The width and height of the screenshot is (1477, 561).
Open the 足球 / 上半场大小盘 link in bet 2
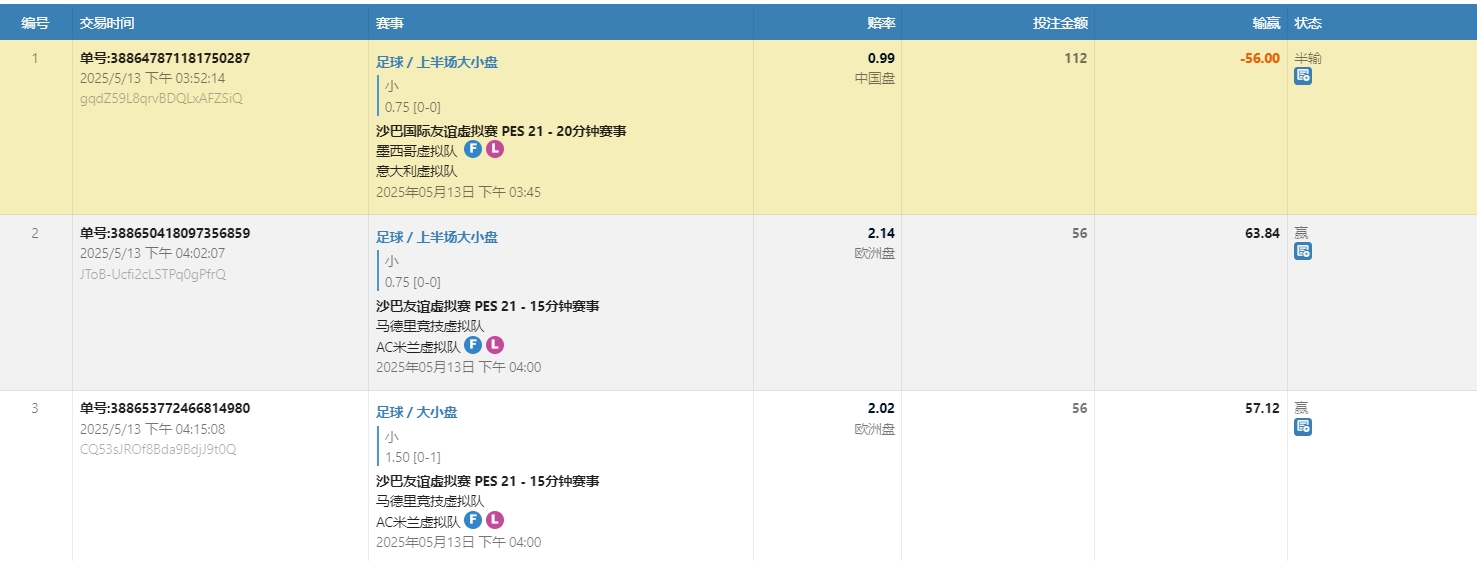click(x=436, y=237)
